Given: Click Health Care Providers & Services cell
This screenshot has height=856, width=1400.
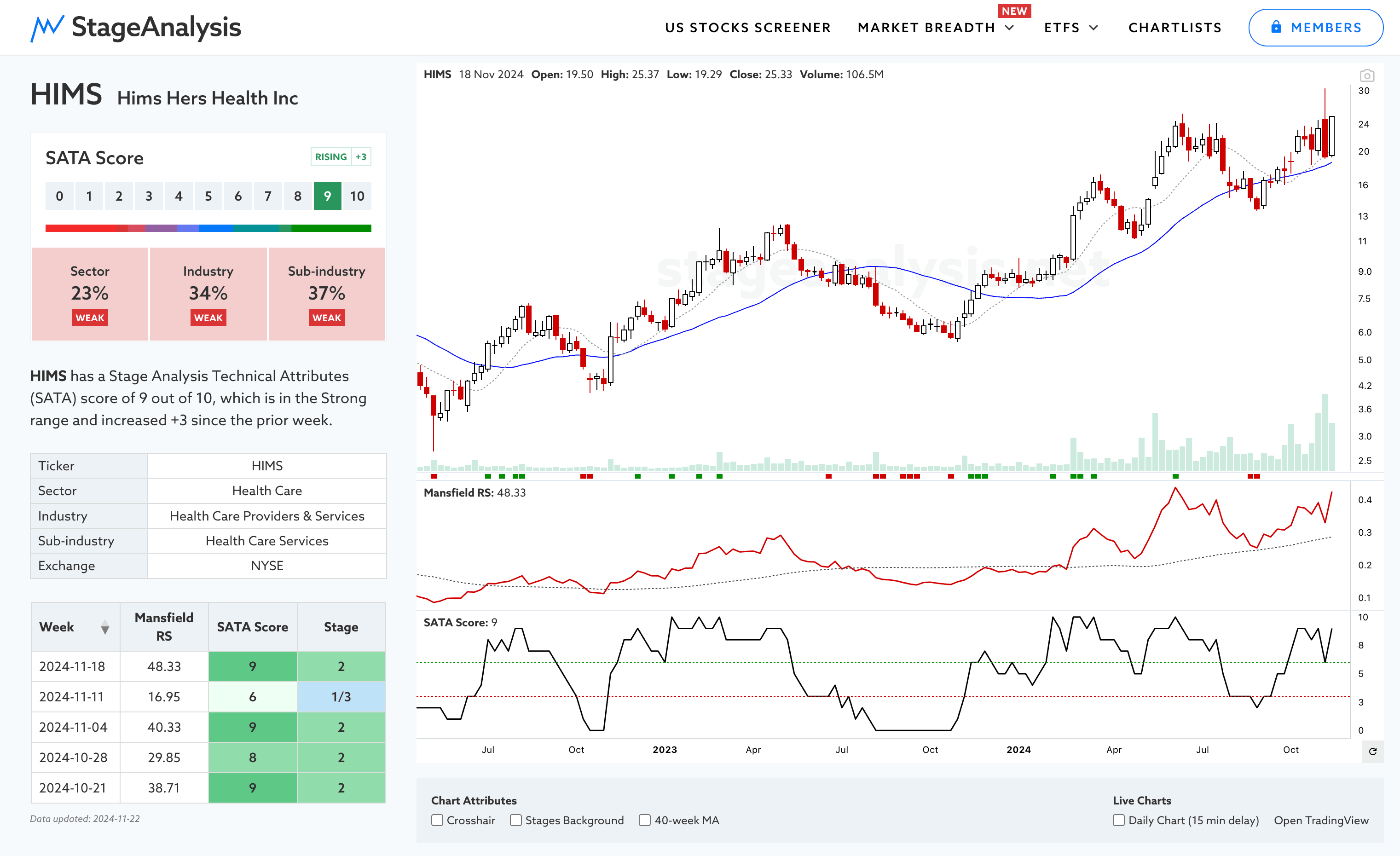Looking at the screenshot, I should point(267,516).
